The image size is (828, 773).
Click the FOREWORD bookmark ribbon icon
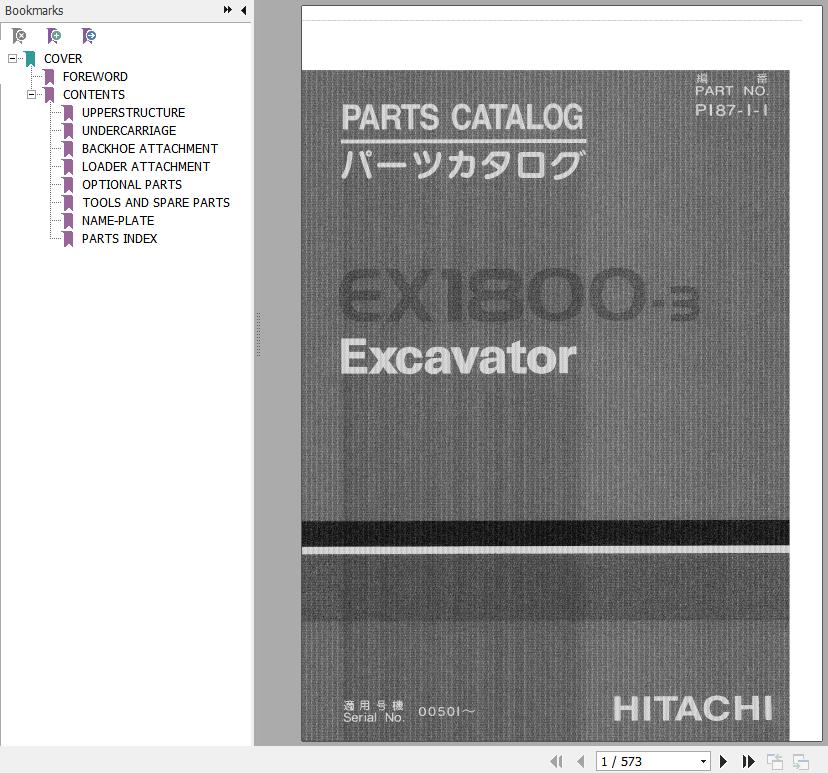(49, 77)
